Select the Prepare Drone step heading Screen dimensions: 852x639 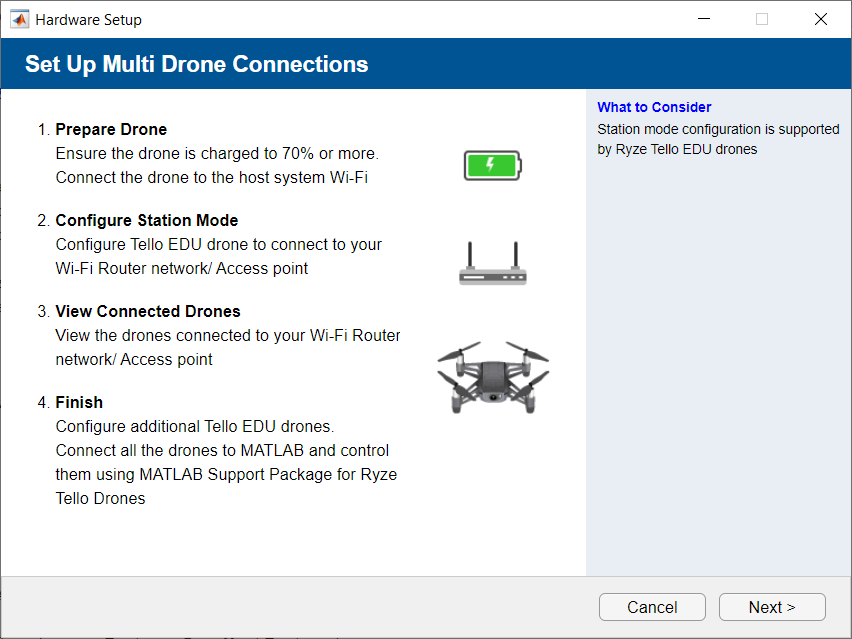111,129
